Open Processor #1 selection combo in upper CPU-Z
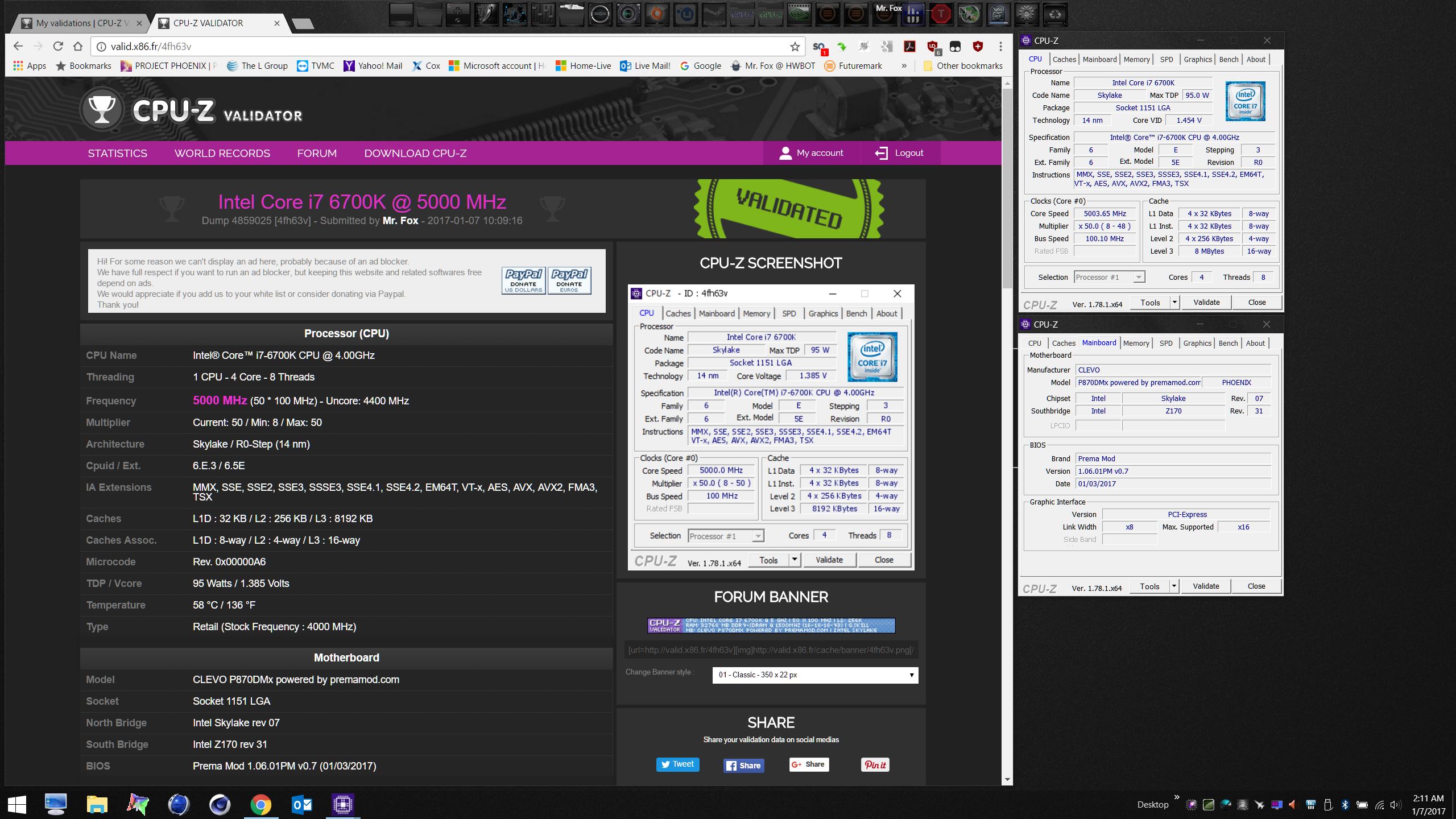Viewport: 1456px width, 819px height. (1109, 278)
